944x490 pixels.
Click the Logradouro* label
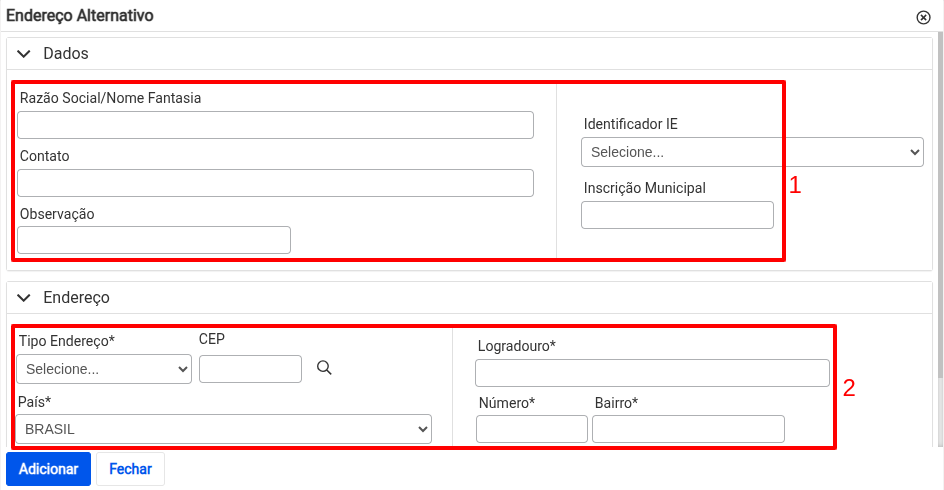pyautogui.click(x=517, y=346)
